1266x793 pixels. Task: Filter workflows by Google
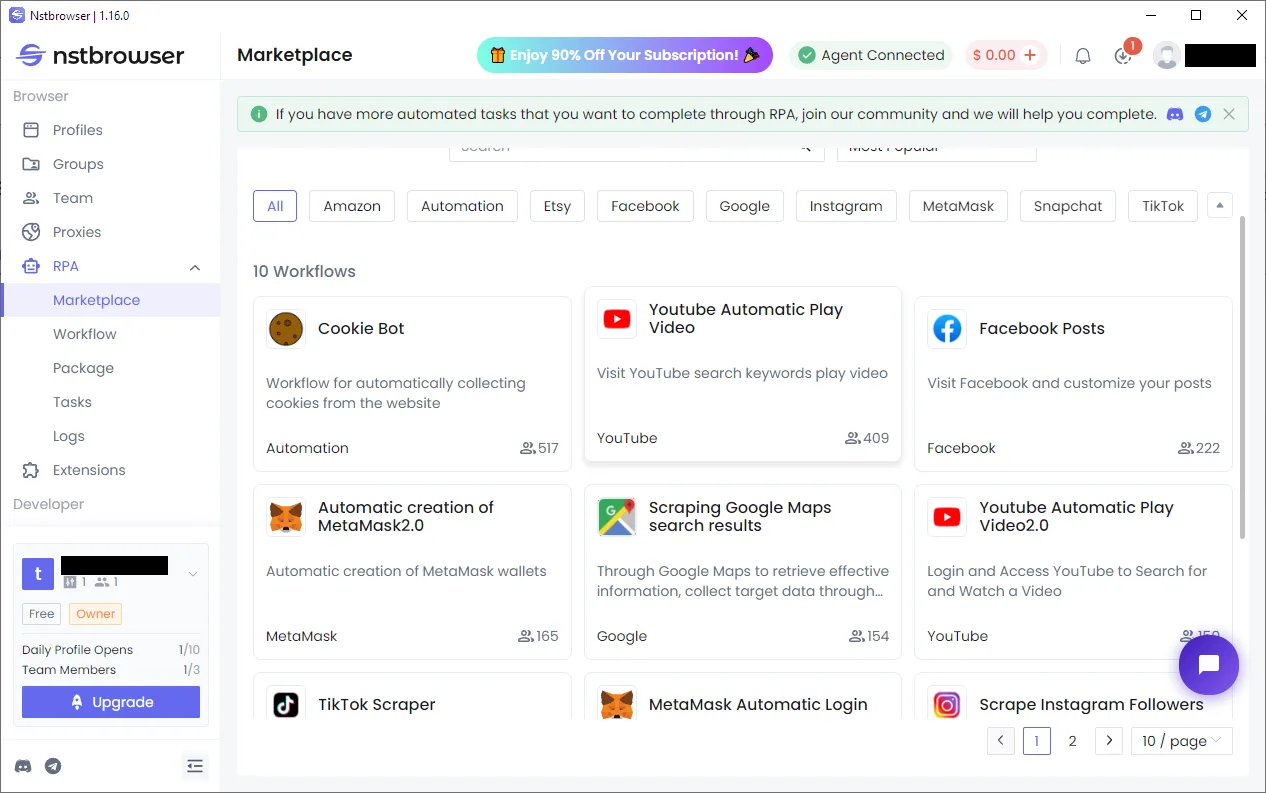click(x=745, y=206)
